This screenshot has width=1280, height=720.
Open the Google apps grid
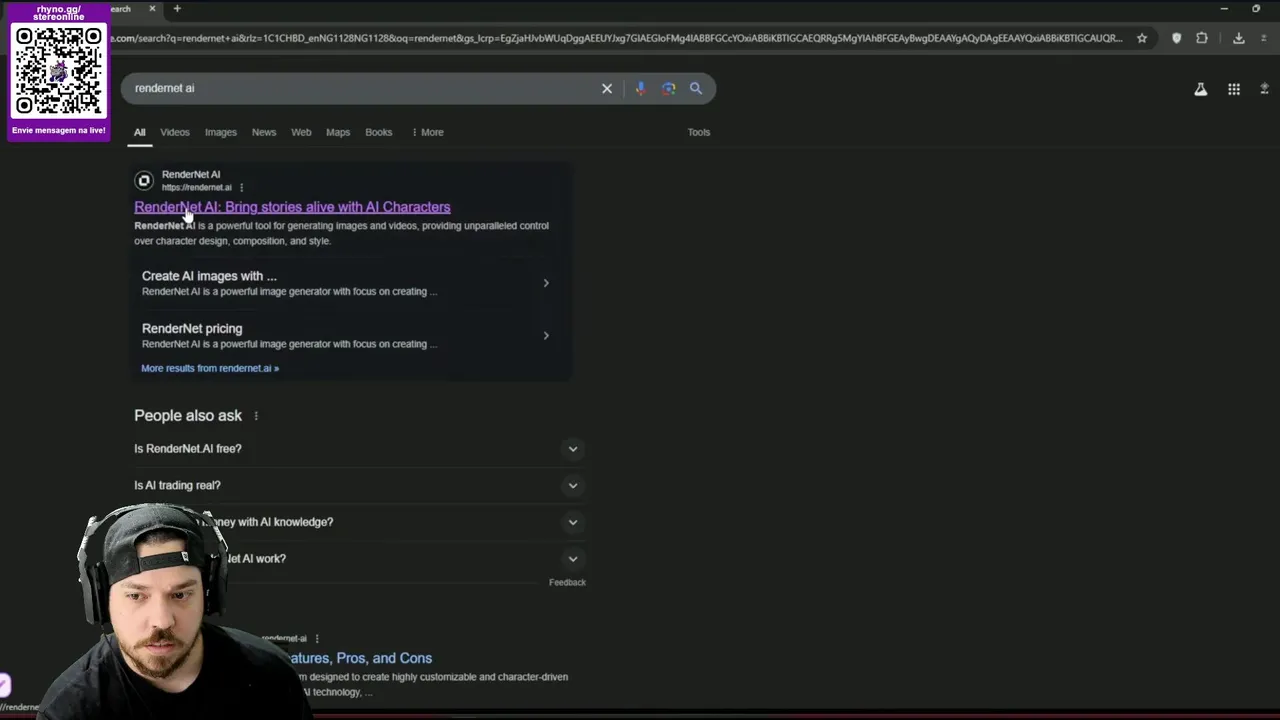[x=1234, y=89]
